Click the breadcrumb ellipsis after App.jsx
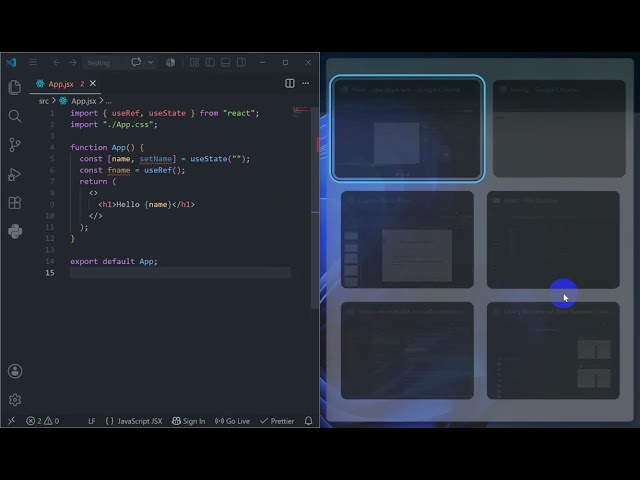The image size is (640, 480). 108,101
